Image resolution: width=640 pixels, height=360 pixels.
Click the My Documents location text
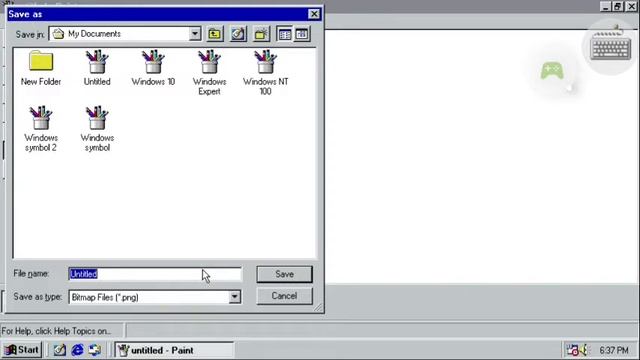pyautogui.click(x=94, y=34)
